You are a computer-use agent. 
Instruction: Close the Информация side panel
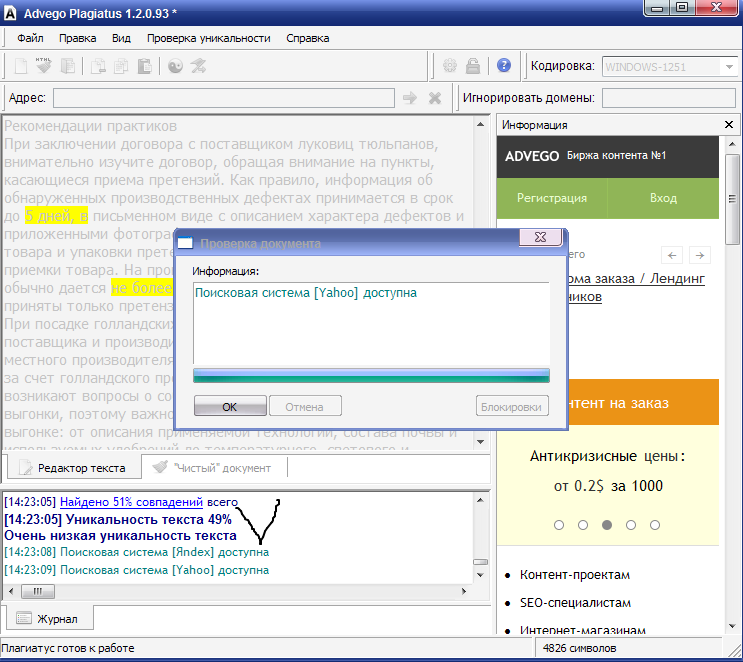click(729, 125)
